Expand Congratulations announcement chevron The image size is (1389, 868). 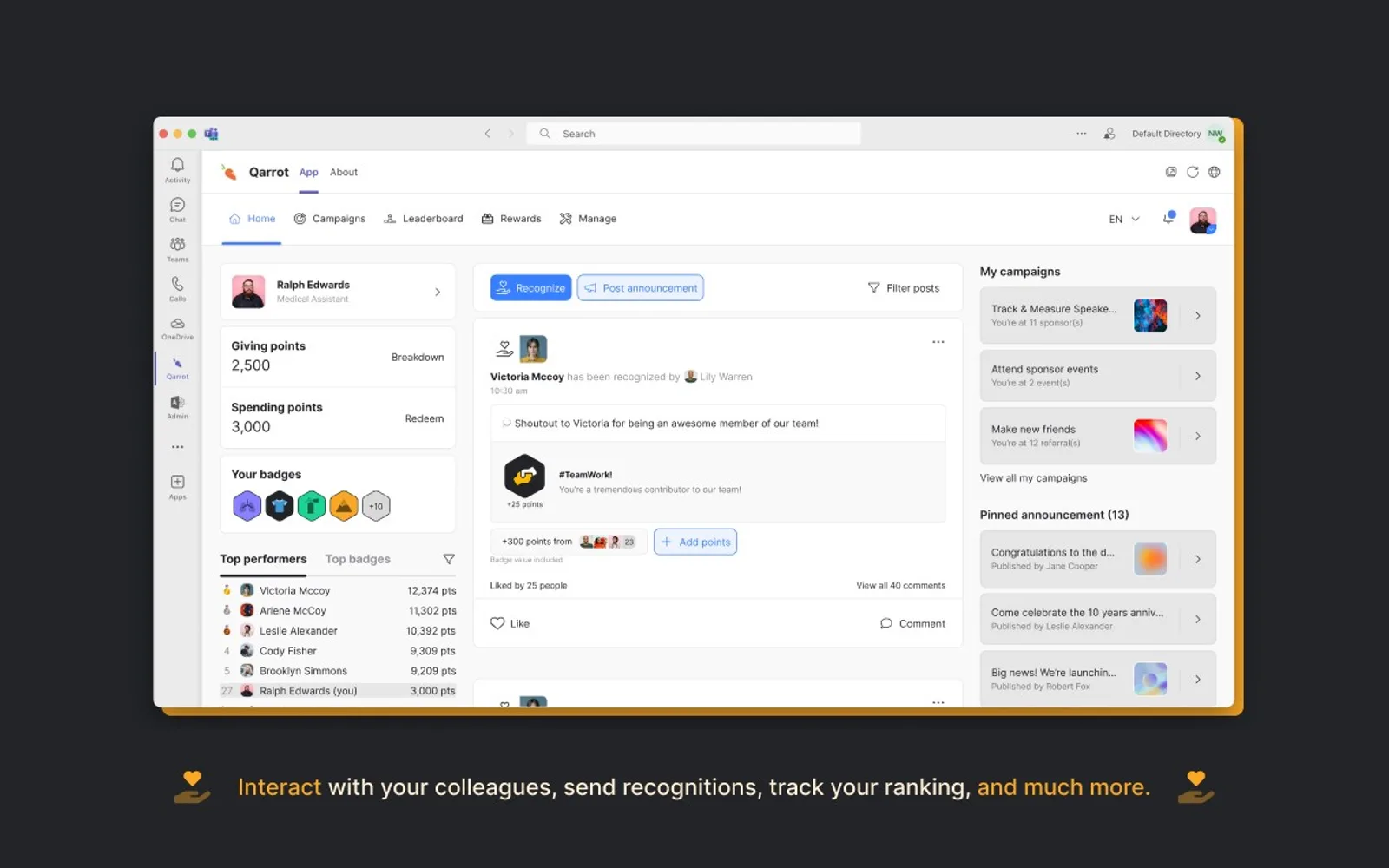coord(1198,560)
